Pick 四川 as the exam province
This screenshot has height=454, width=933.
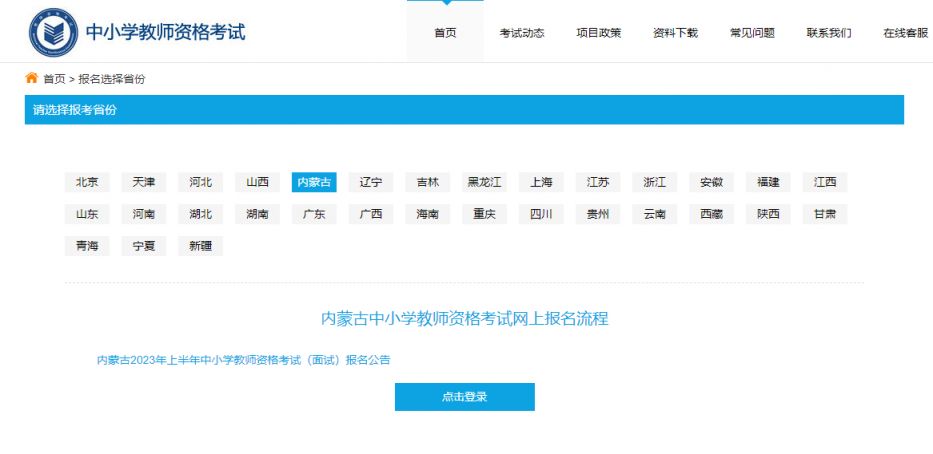[x=541, y=214]
